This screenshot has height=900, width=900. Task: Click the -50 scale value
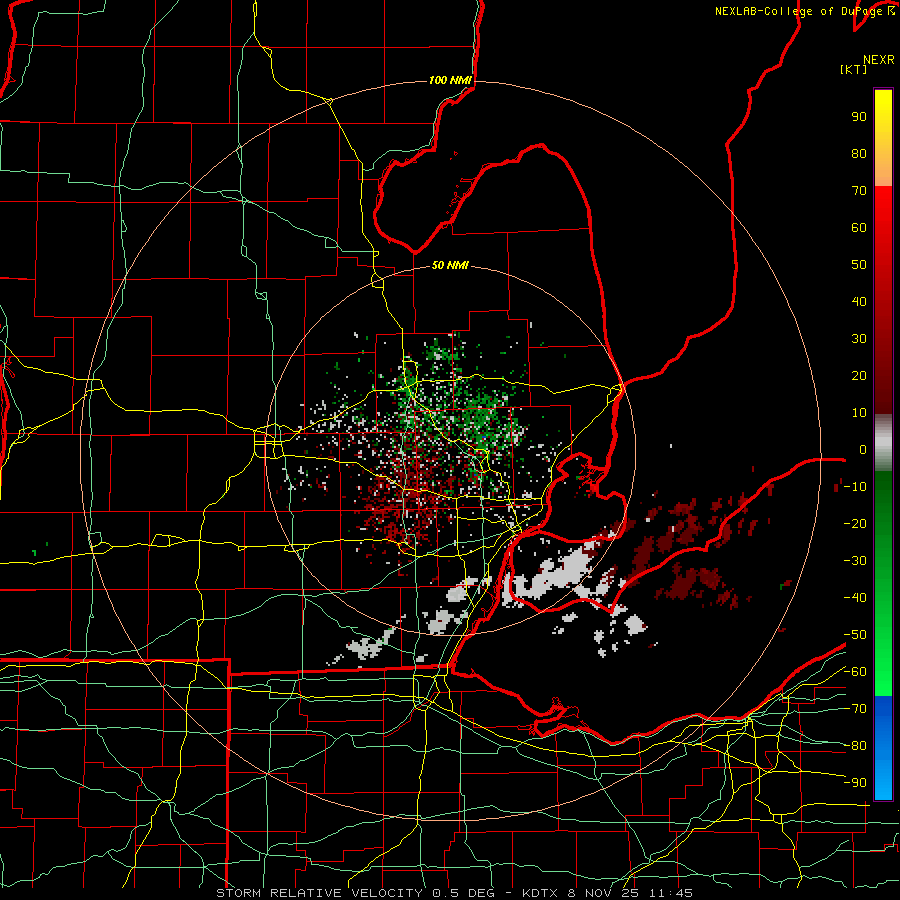855,634
